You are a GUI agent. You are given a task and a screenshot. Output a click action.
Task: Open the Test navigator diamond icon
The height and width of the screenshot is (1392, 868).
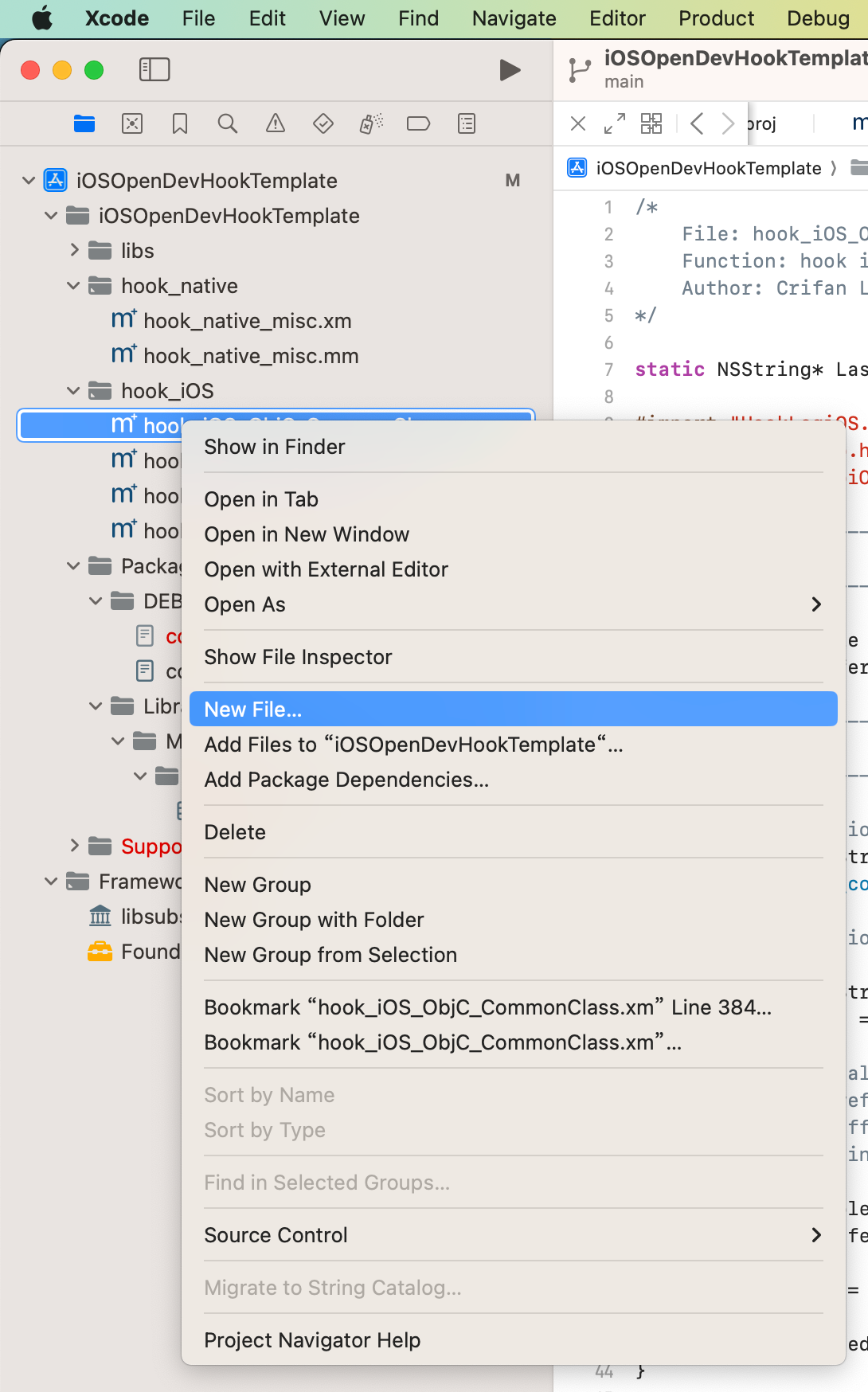323,123
